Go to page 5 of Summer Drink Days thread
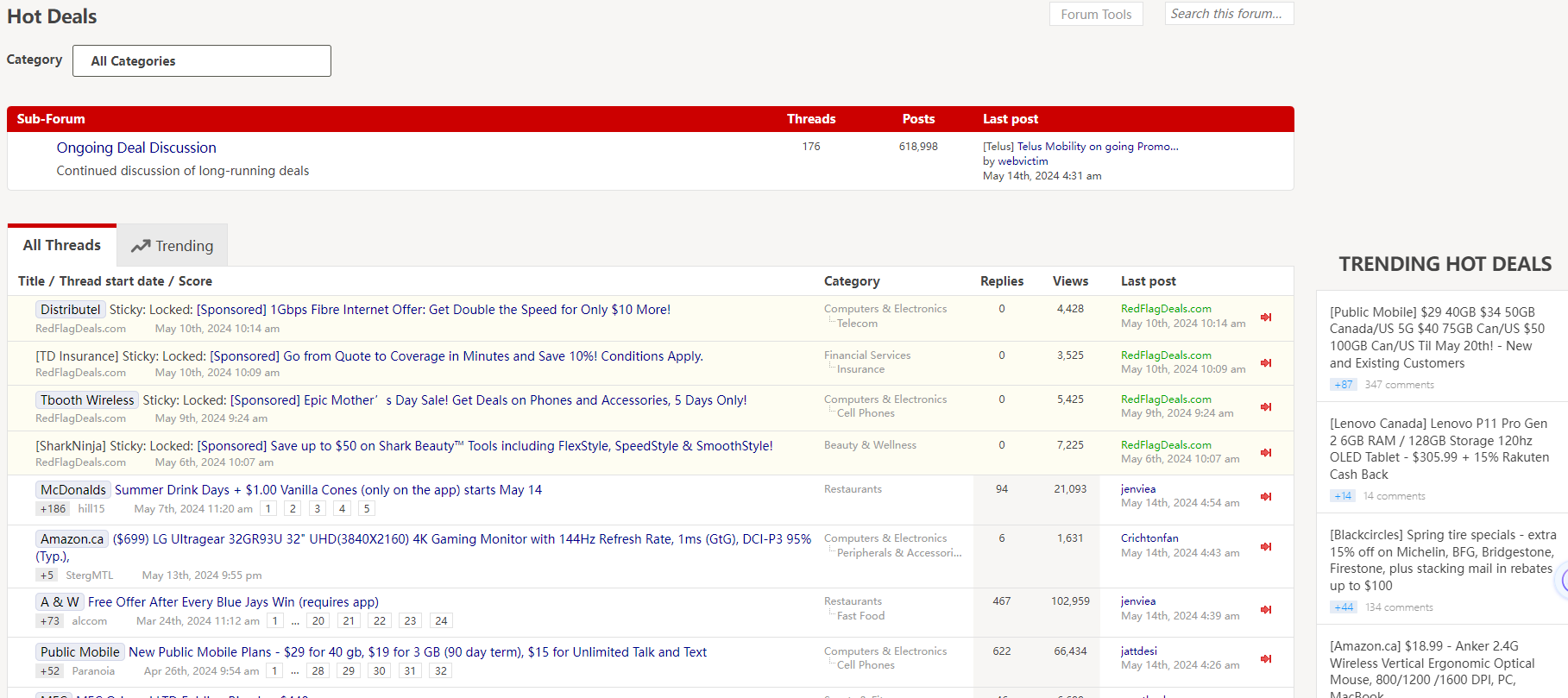1568x698 pixels. click(367, 509)
